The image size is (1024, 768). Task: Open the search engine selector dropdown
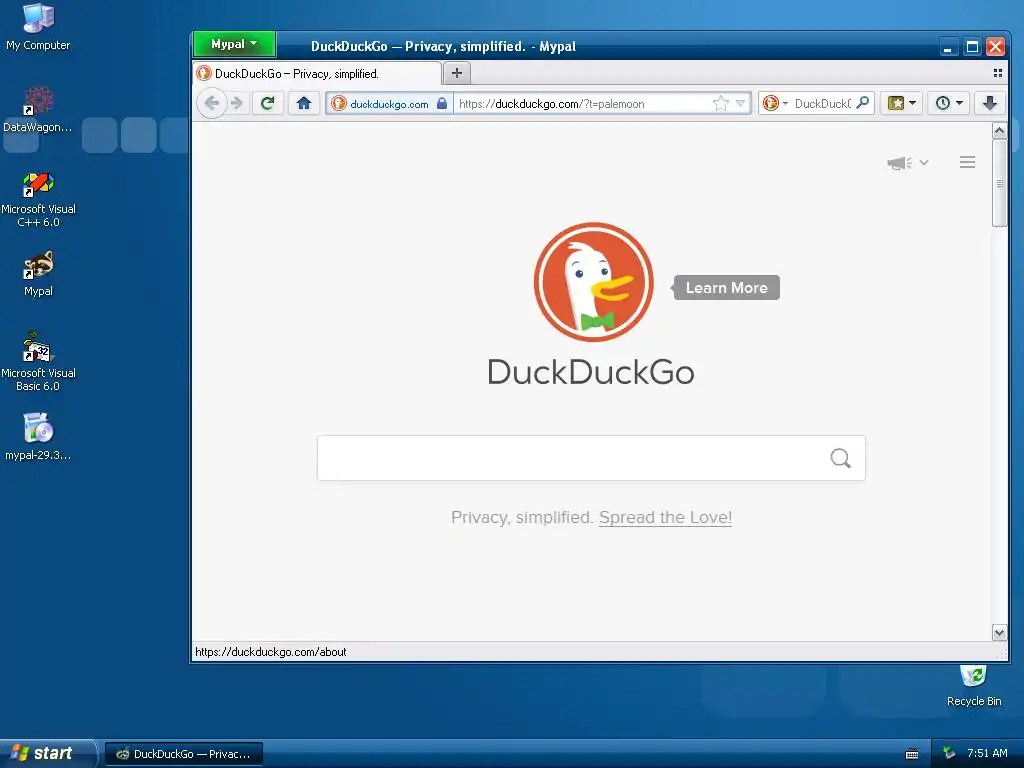pyautogui.click(x=776, y=103)
